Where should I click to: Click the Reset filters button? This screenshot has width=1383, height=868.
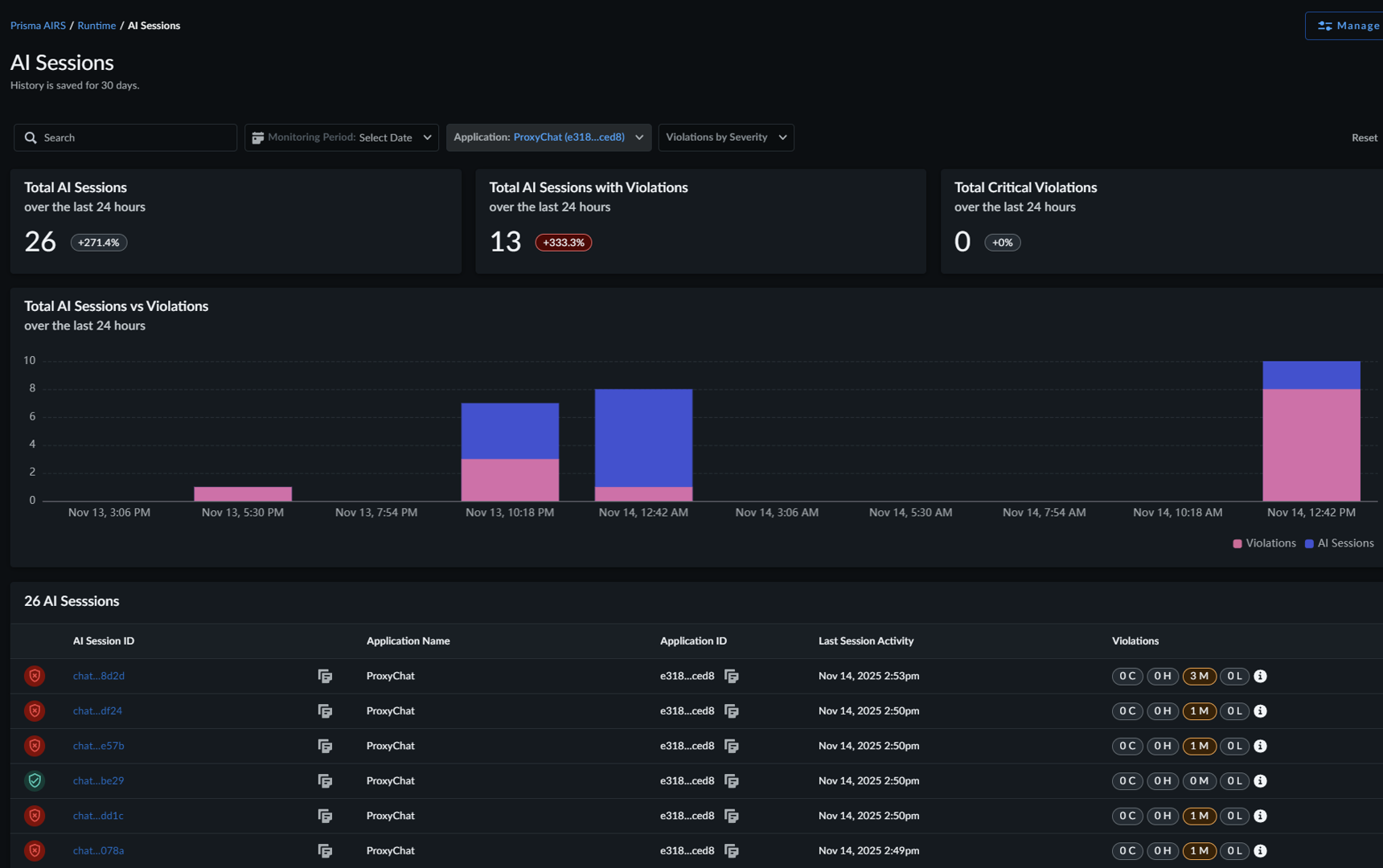click(1364, 138)
